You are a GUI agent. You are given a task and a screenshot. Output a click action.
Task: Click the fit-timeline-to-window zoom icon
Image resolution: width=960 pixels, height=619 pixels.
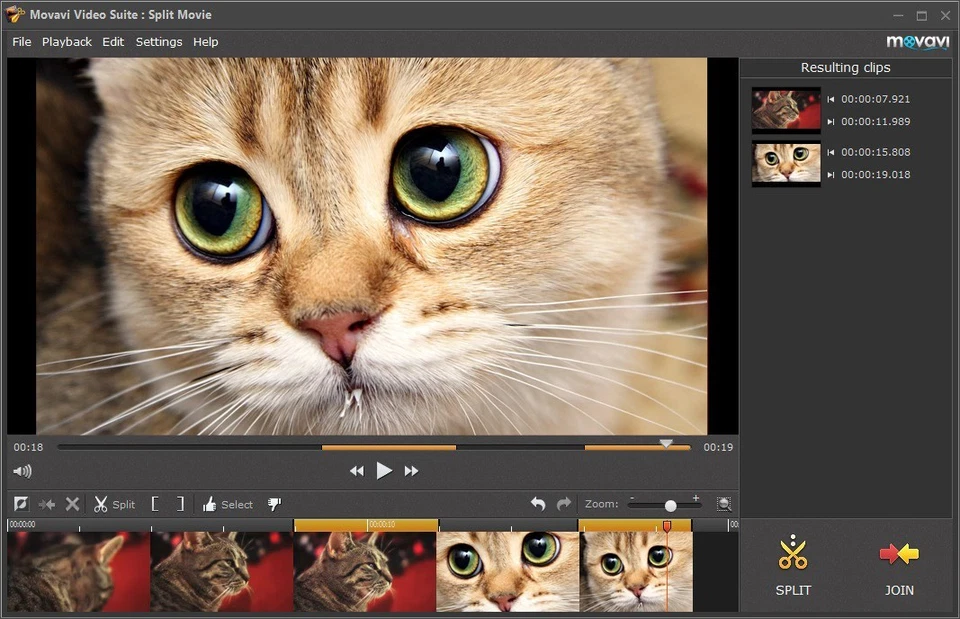(723, 504)
